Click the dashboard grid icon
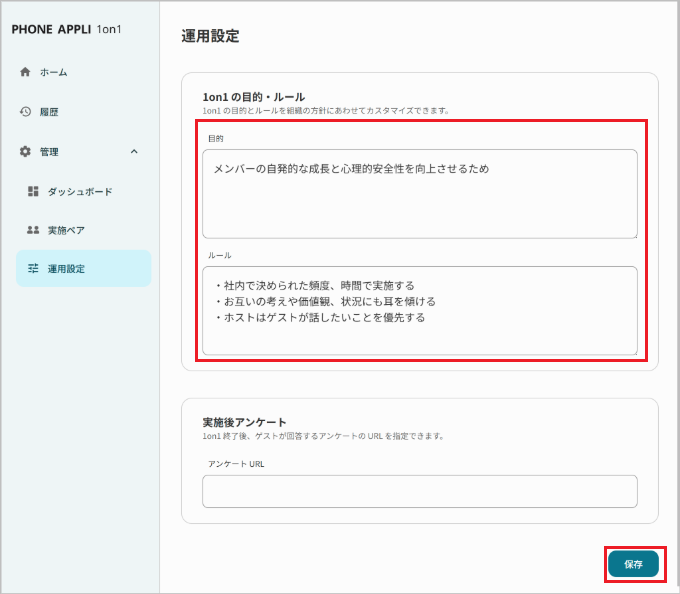680x594 pixels. [x=33, y=191]
